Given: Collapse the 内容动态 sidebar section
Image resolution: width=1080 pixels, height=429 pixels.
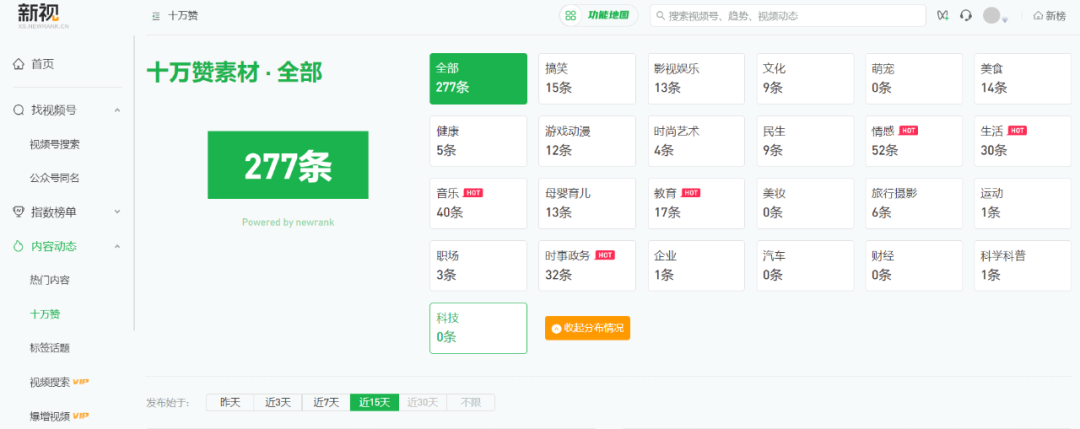Looking at the screenshot, I should 117,246.
